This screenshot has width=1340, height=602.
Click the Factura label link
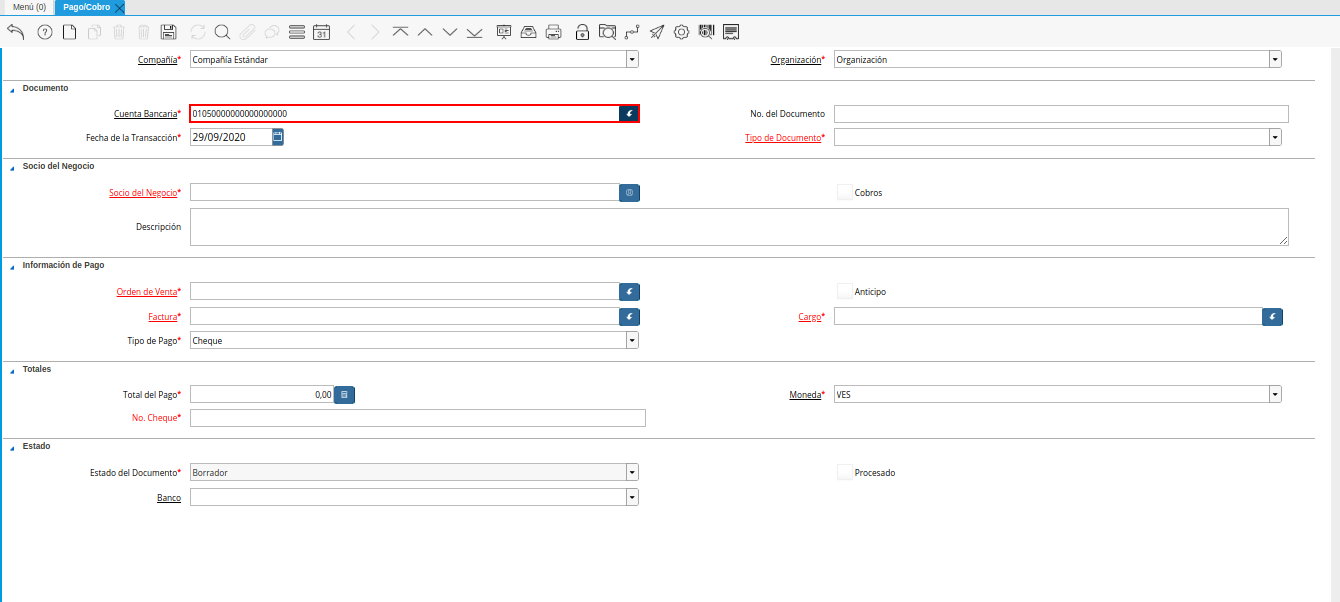[x=162, y=317]
